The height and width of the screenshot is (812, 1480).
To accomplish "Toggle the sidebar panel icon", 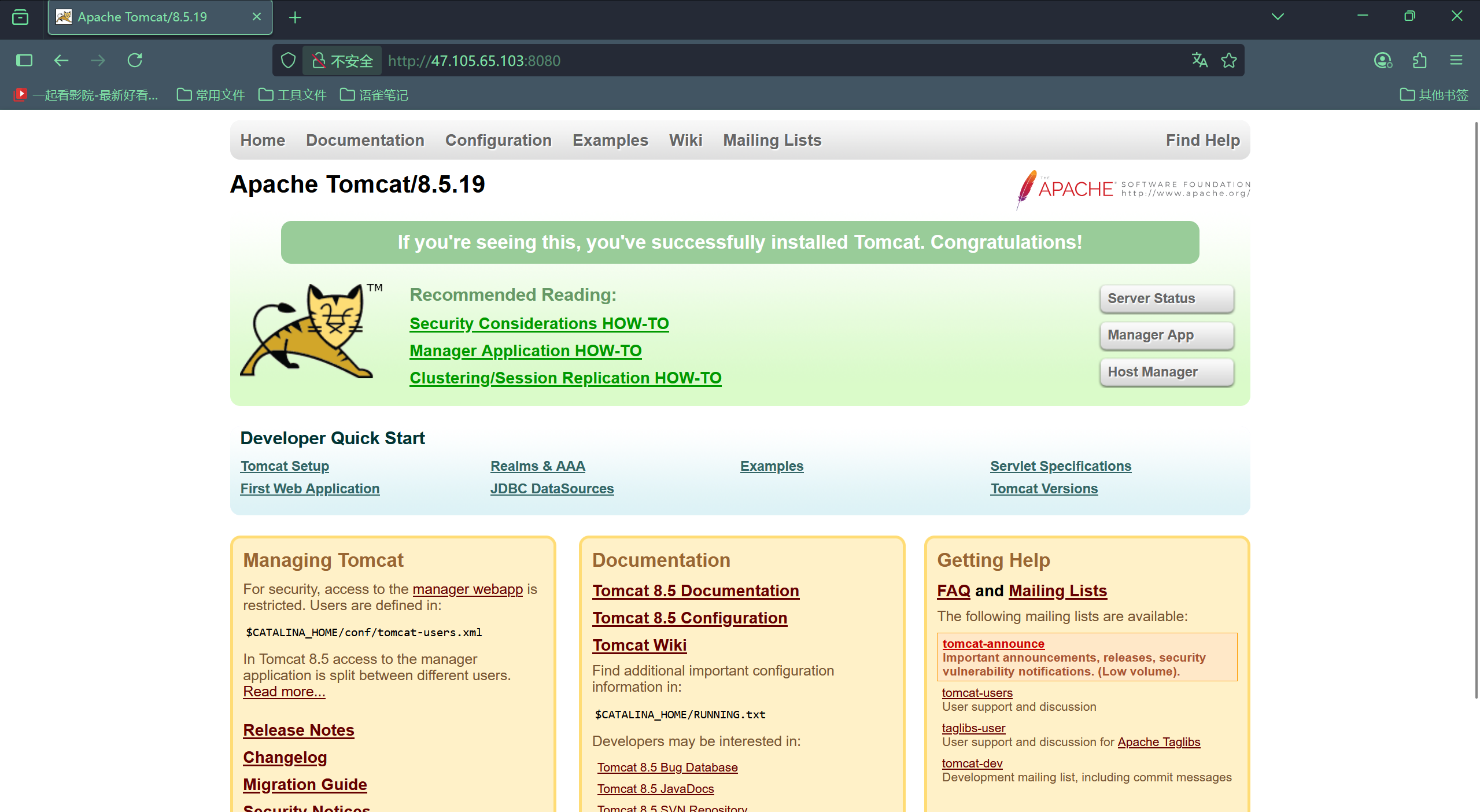I will click(x=24, y=60).
